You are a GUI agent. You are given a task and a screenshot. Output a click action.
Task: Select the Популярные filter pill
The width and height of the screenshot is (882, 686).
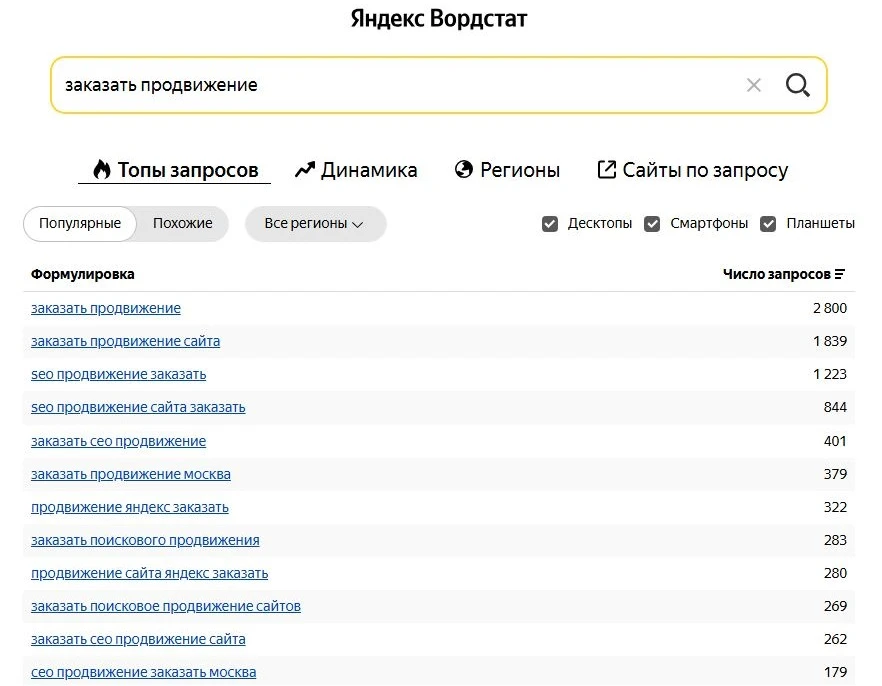click(x=79, y=223)
